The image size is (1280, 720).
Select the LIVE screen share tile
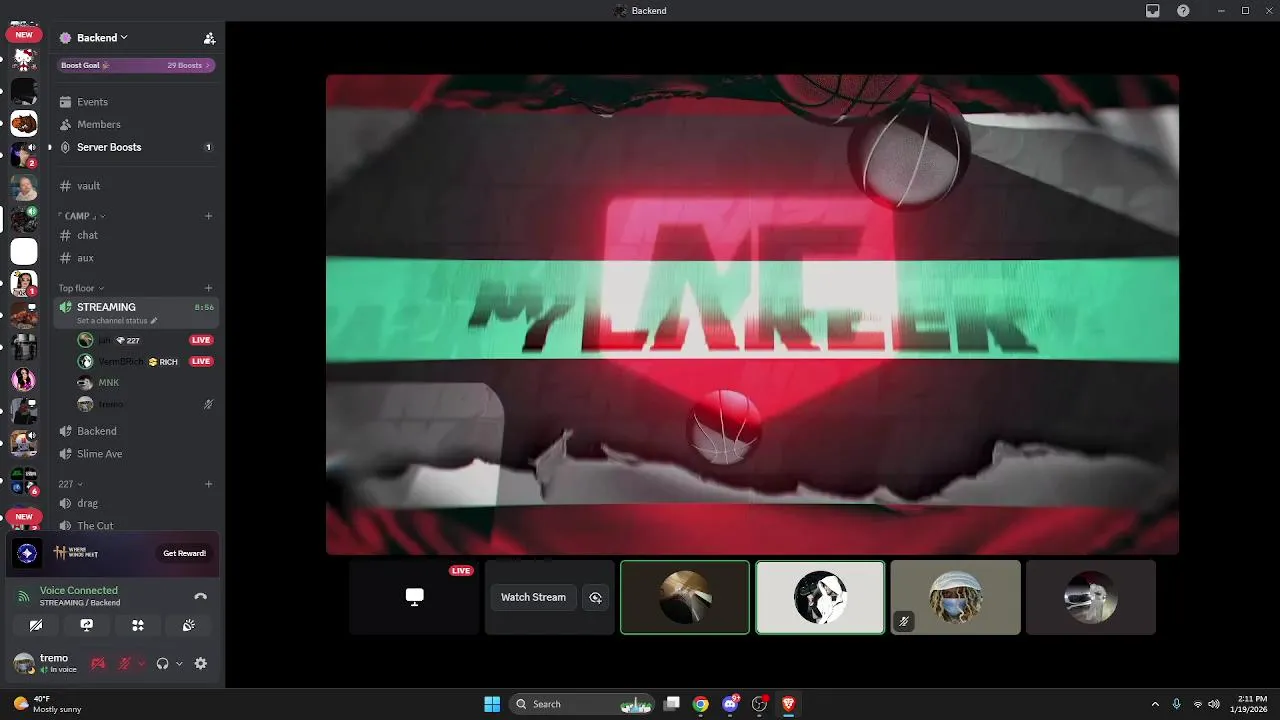point(414,597)
